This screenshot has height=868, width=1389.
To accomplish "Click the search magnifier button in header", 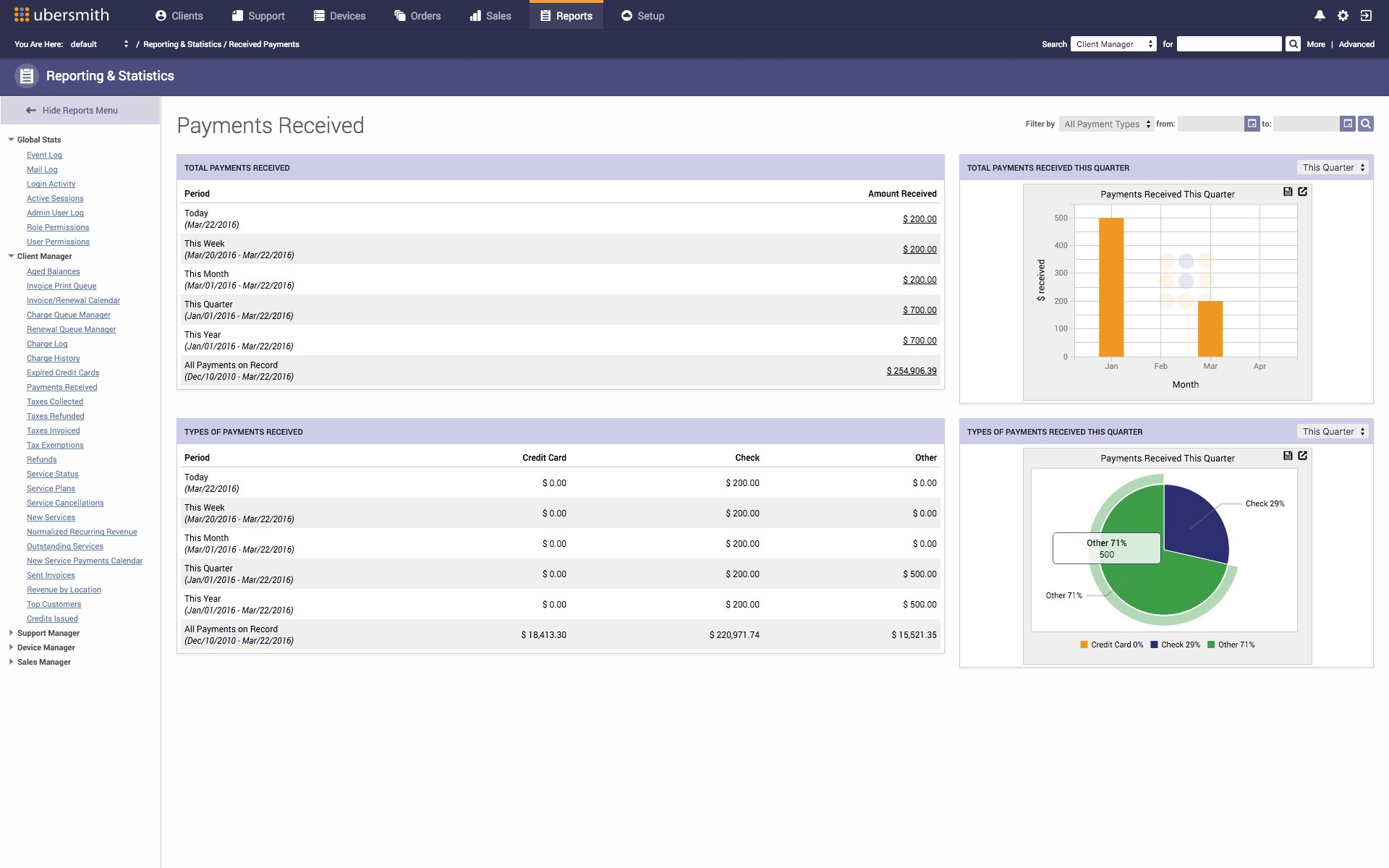I will [1293, 44].
